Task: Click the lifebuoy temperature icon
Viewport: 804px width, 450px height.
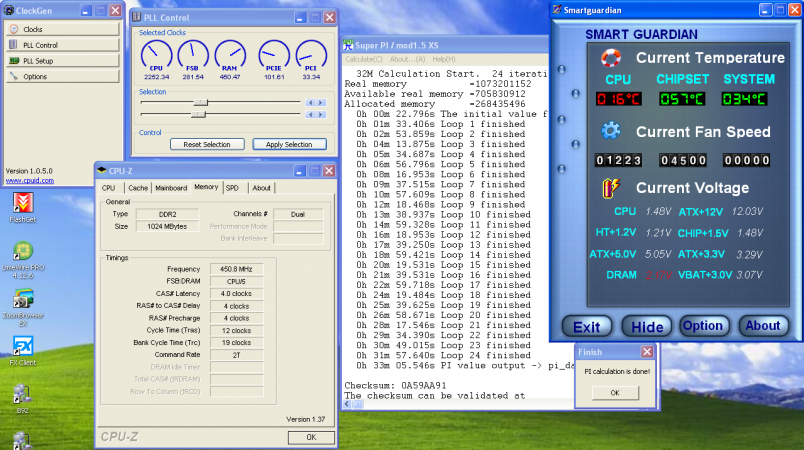Action: [x=611, y=58]
